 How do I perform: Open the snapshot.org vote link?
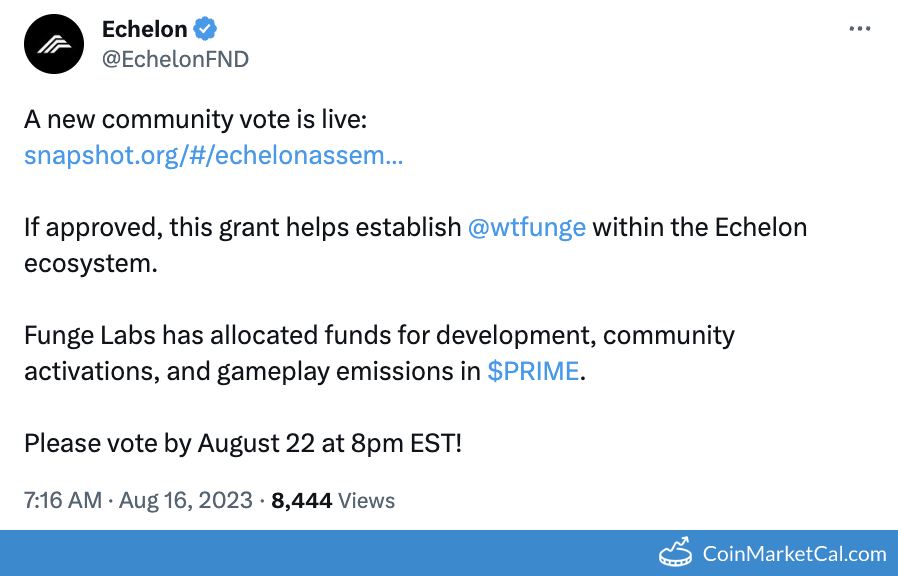coord(213,156)
